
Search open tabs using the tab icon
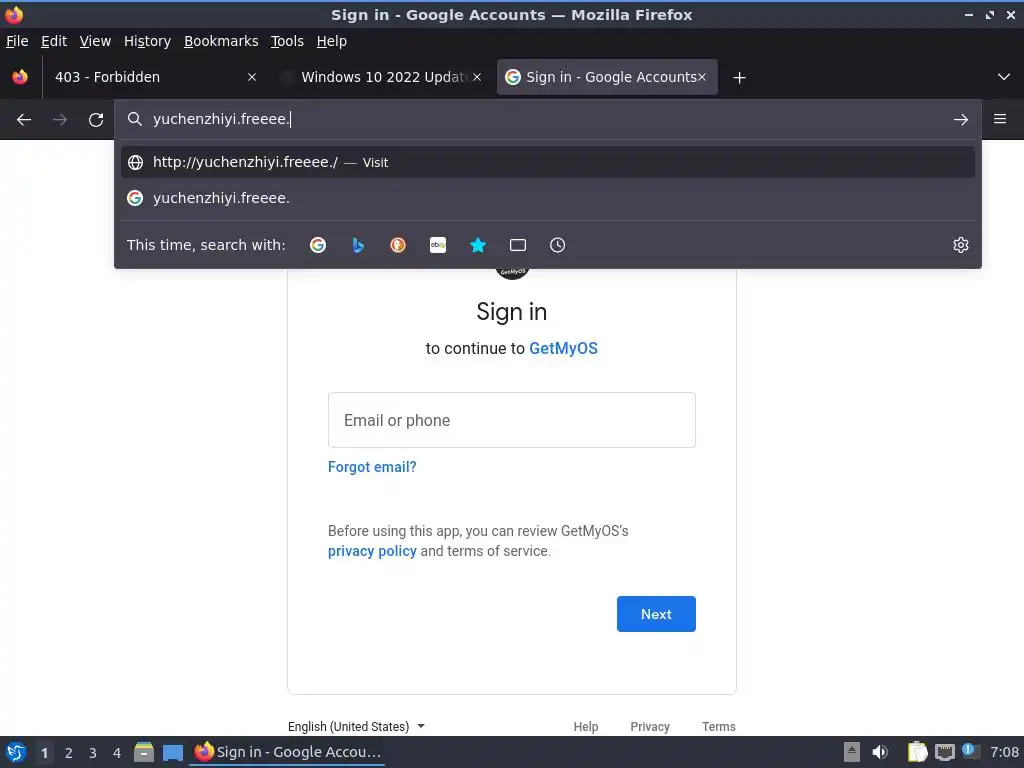coord(518,245)
